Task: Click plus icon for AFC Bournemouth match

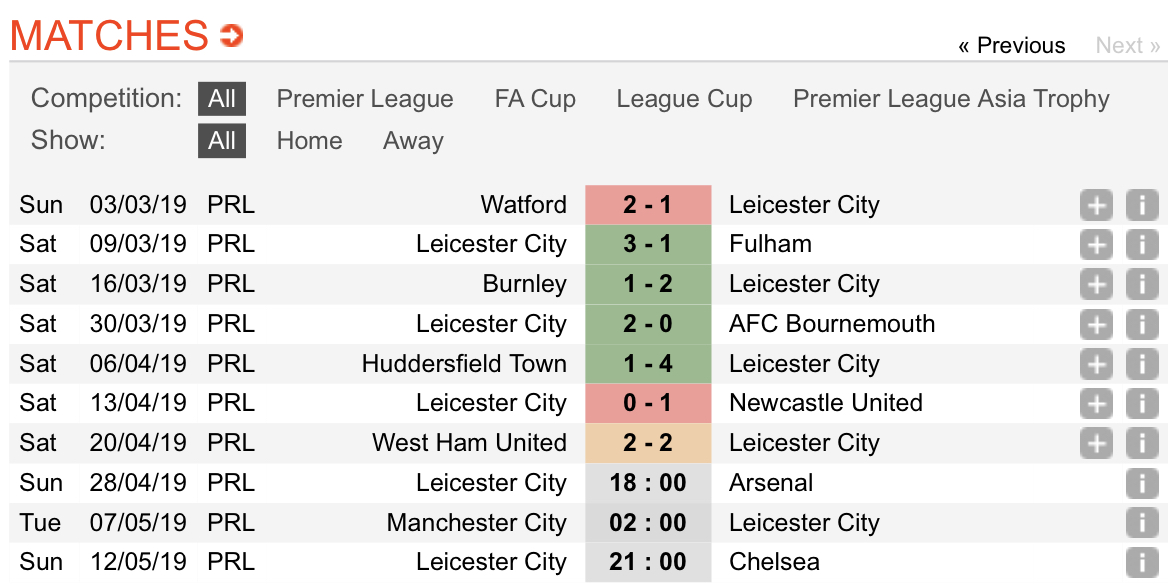Action: pos(1096,324)
